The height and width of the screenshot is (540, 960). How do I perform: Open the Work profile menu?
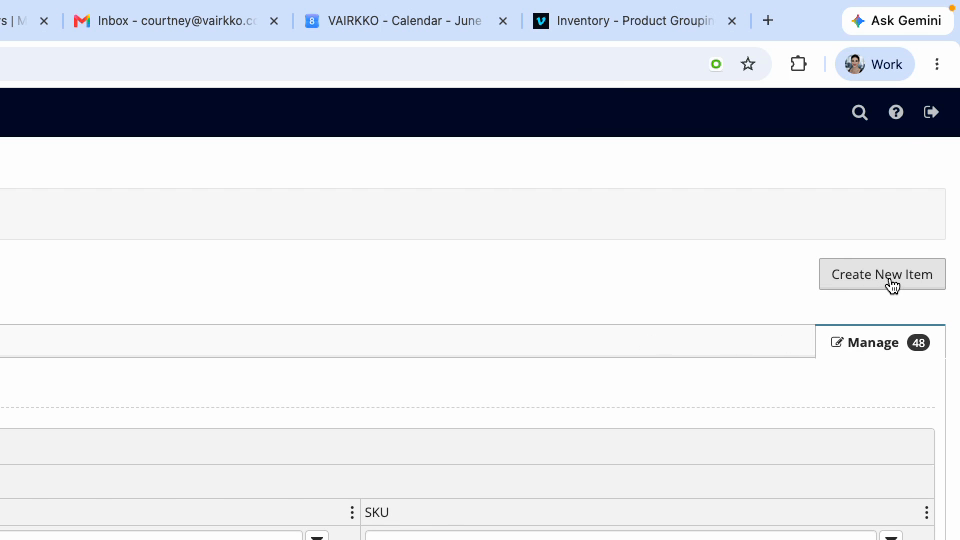coord(874,64)
